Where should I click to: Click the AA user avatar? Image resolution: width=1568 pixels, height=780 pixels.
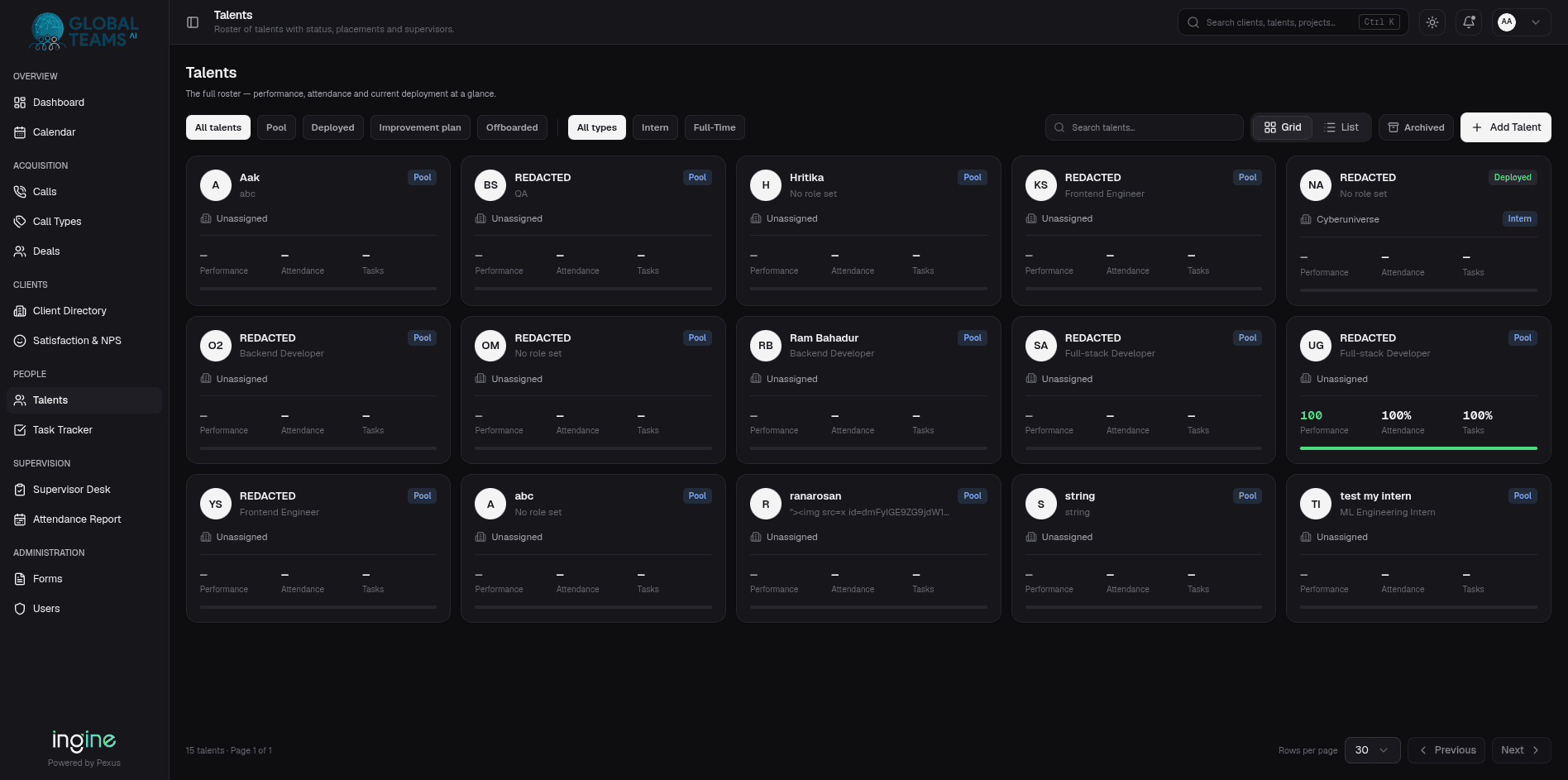1507,22
